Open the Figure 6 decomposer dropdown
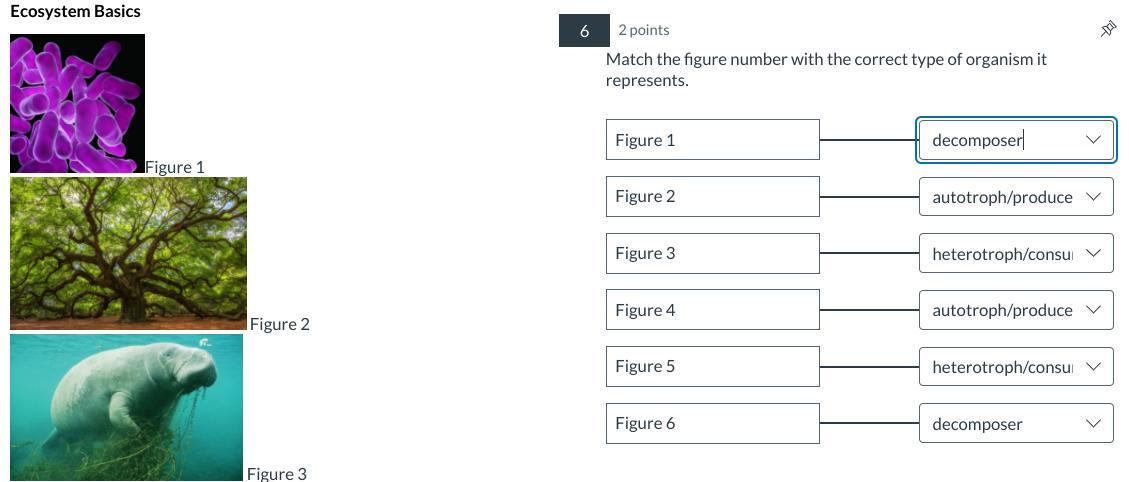 1015,424
